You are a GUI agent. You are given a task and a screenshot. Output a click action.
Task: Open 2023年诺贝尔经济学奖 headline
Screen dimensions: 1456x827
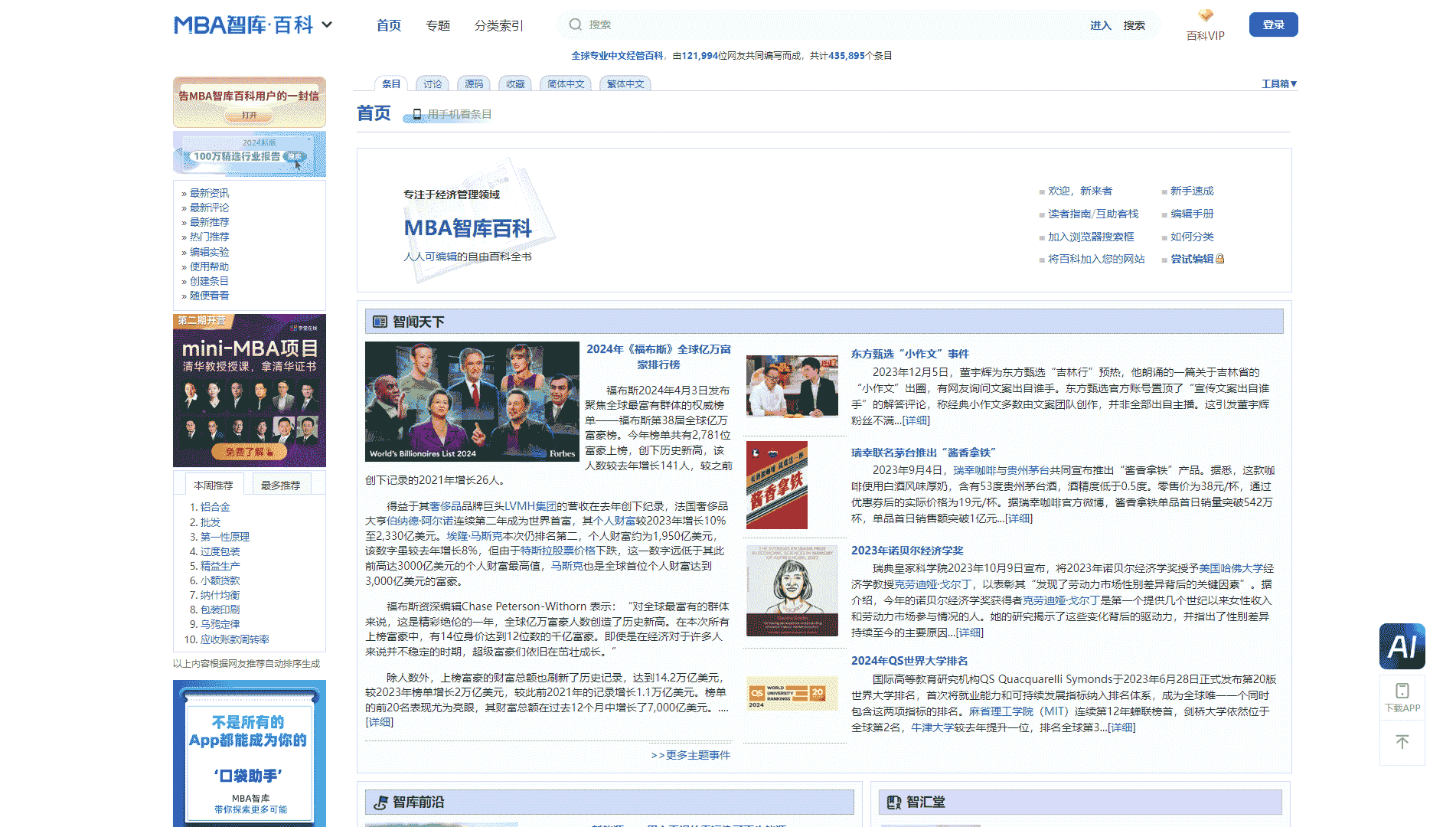(x=907, y=551)
